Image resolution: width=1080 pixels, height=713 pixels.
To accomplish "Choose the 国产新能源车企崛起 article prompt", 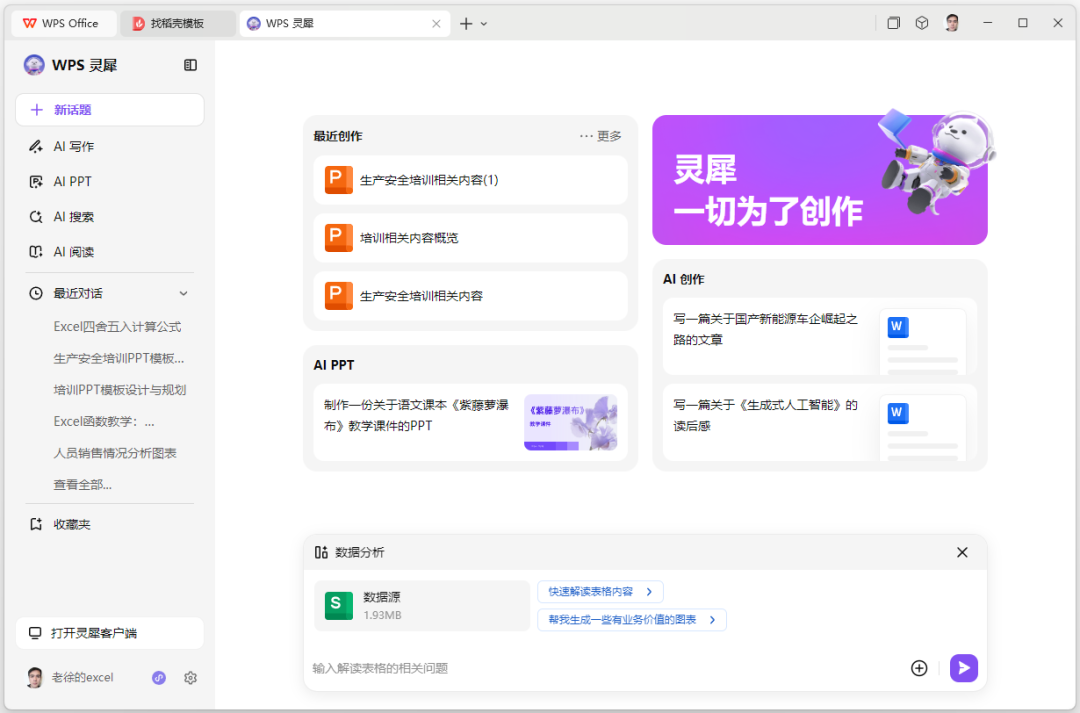I will [820, 336].
